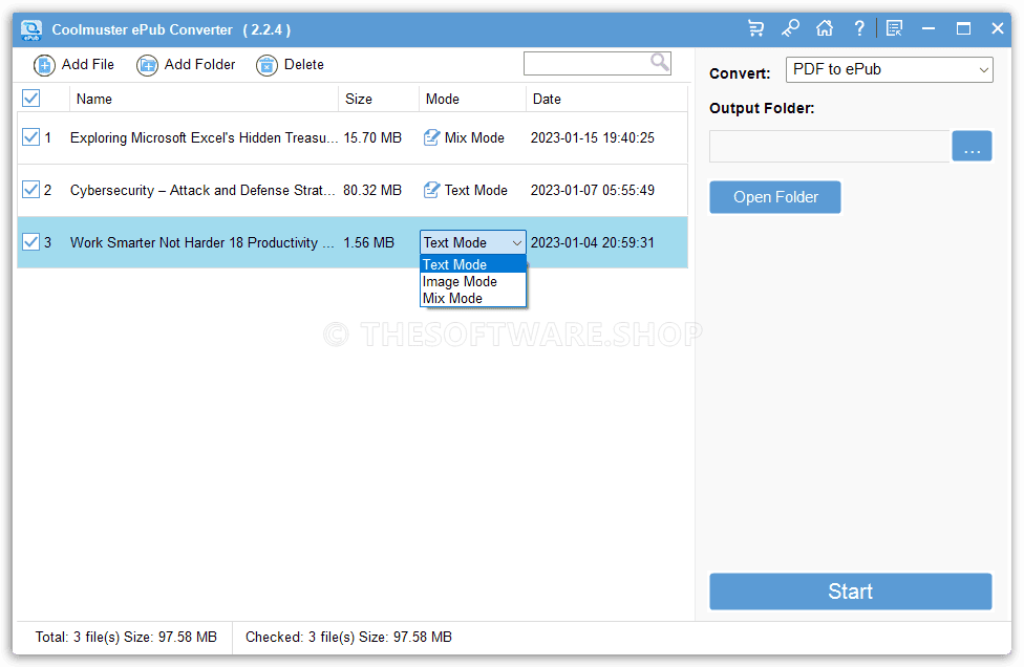Image resolution: width=1024 pixels, height=667 pixels.
Task: Select the Work Smarter Not Harder 18 Productivity row
Action: (353, 242)
